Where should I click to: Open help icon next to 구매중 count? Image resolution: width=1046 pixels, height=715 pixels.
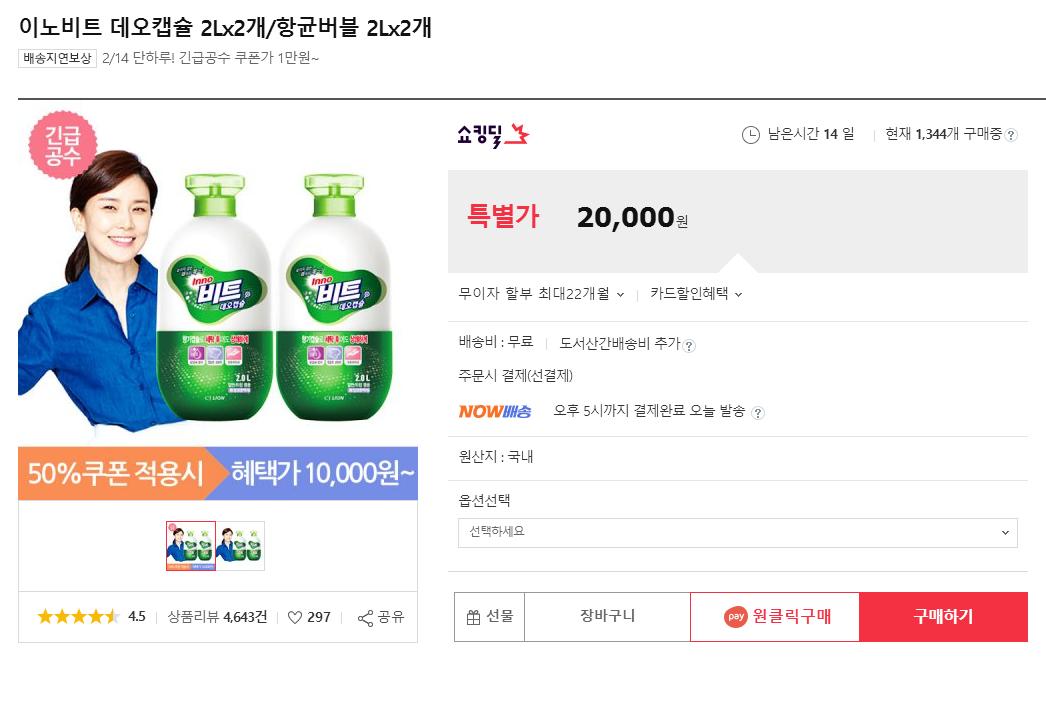pyautogui.click(x=1011, y=136)
